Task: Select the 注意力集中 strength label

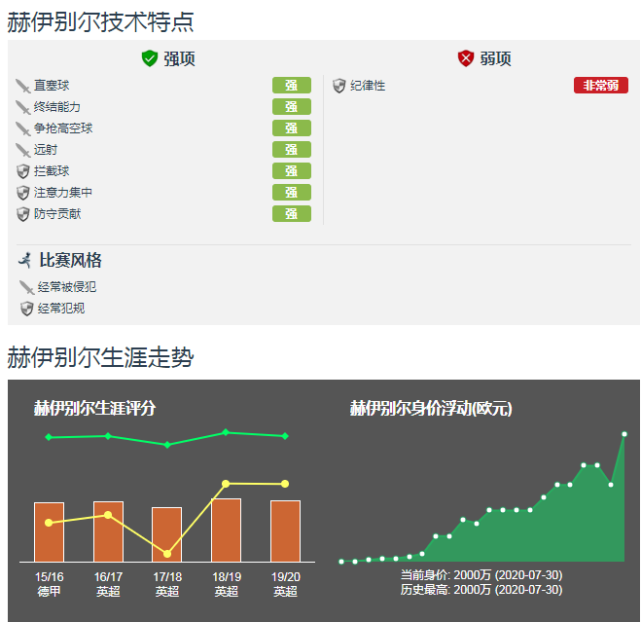Action: pos(63,192)
